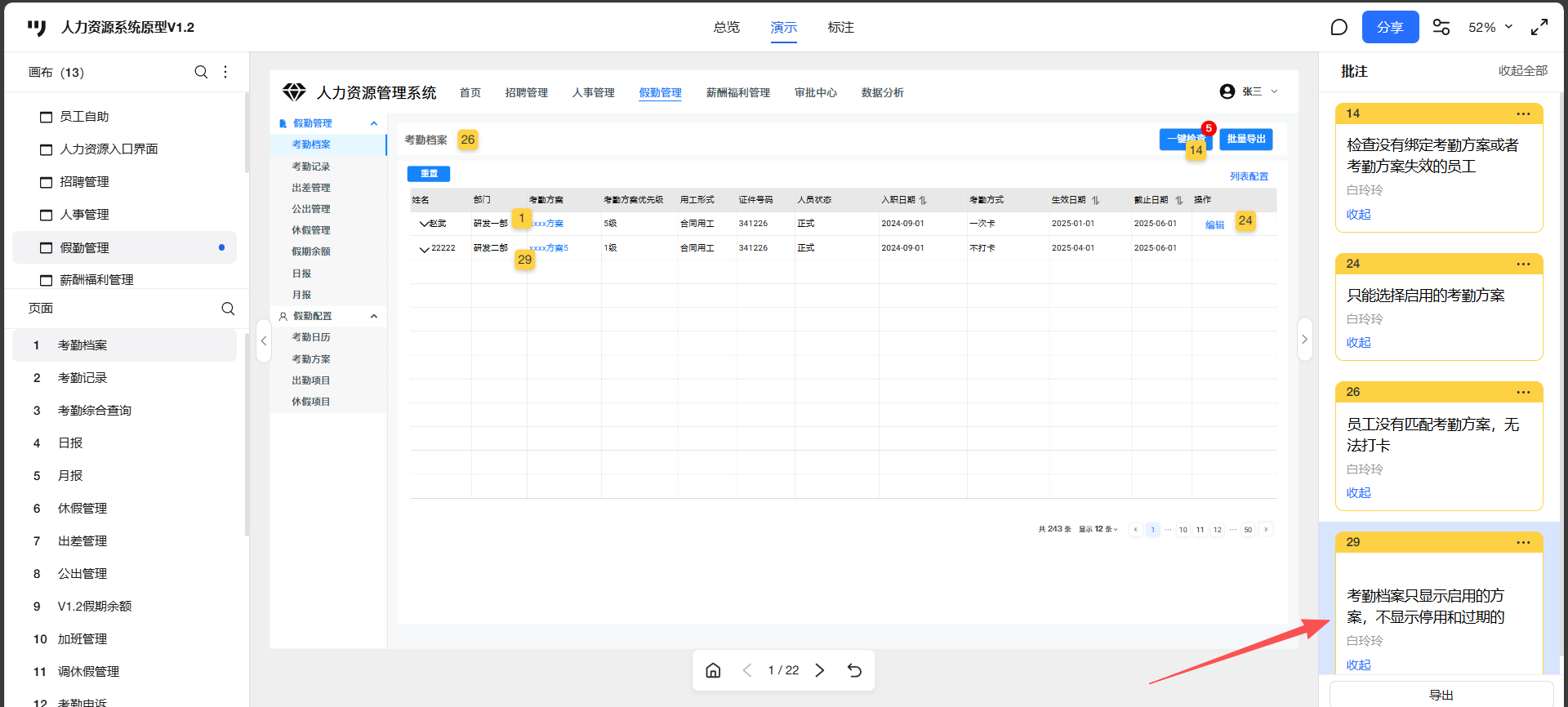Image resolution: width=1568 pixels, height=707 pixels.
Task: Select the 考勤记录 page in list
Action: tap(82, 378)
